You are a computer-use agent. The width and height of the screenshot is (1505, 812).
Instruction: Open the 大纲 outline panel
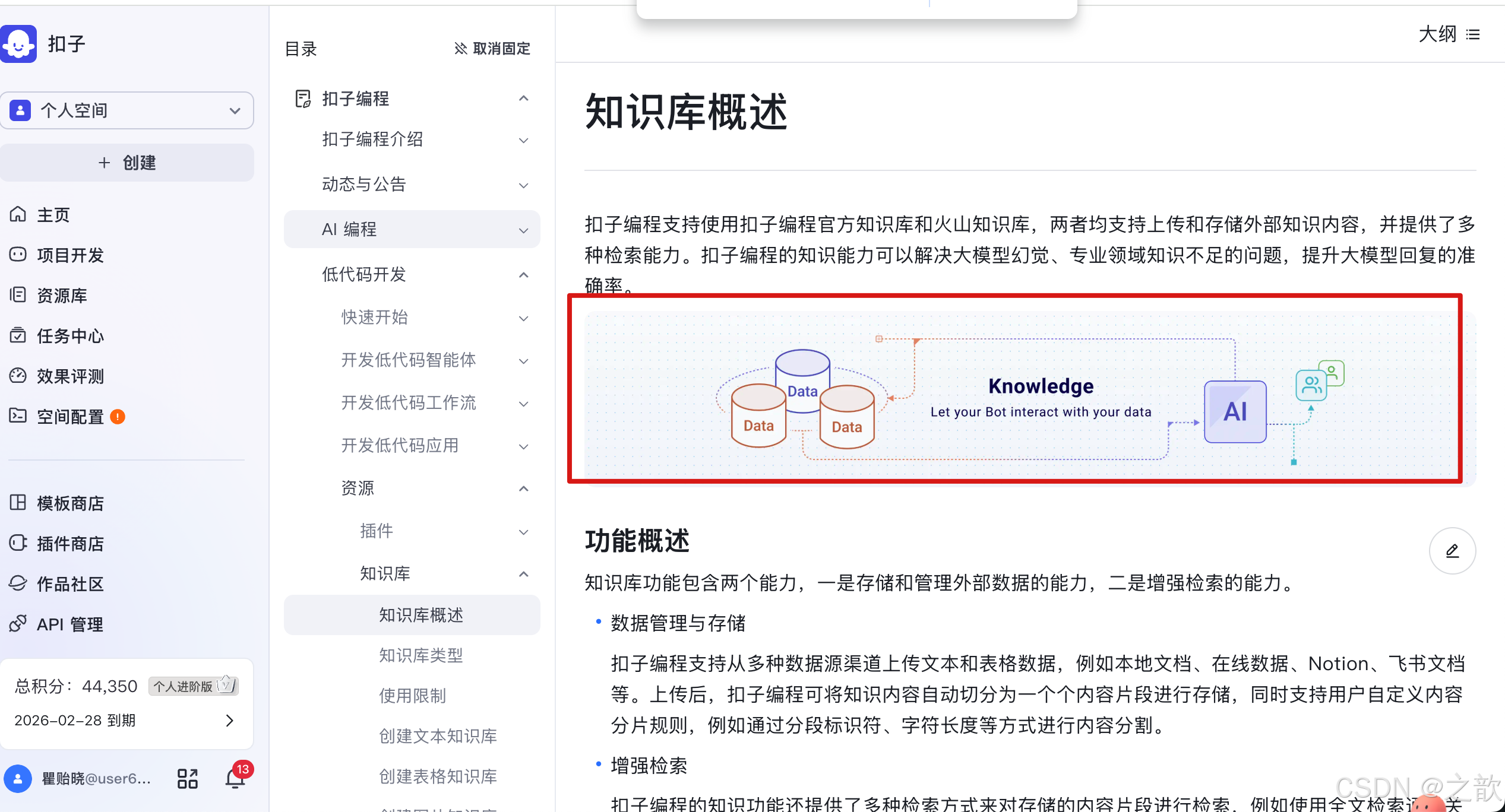[1448, 34]
